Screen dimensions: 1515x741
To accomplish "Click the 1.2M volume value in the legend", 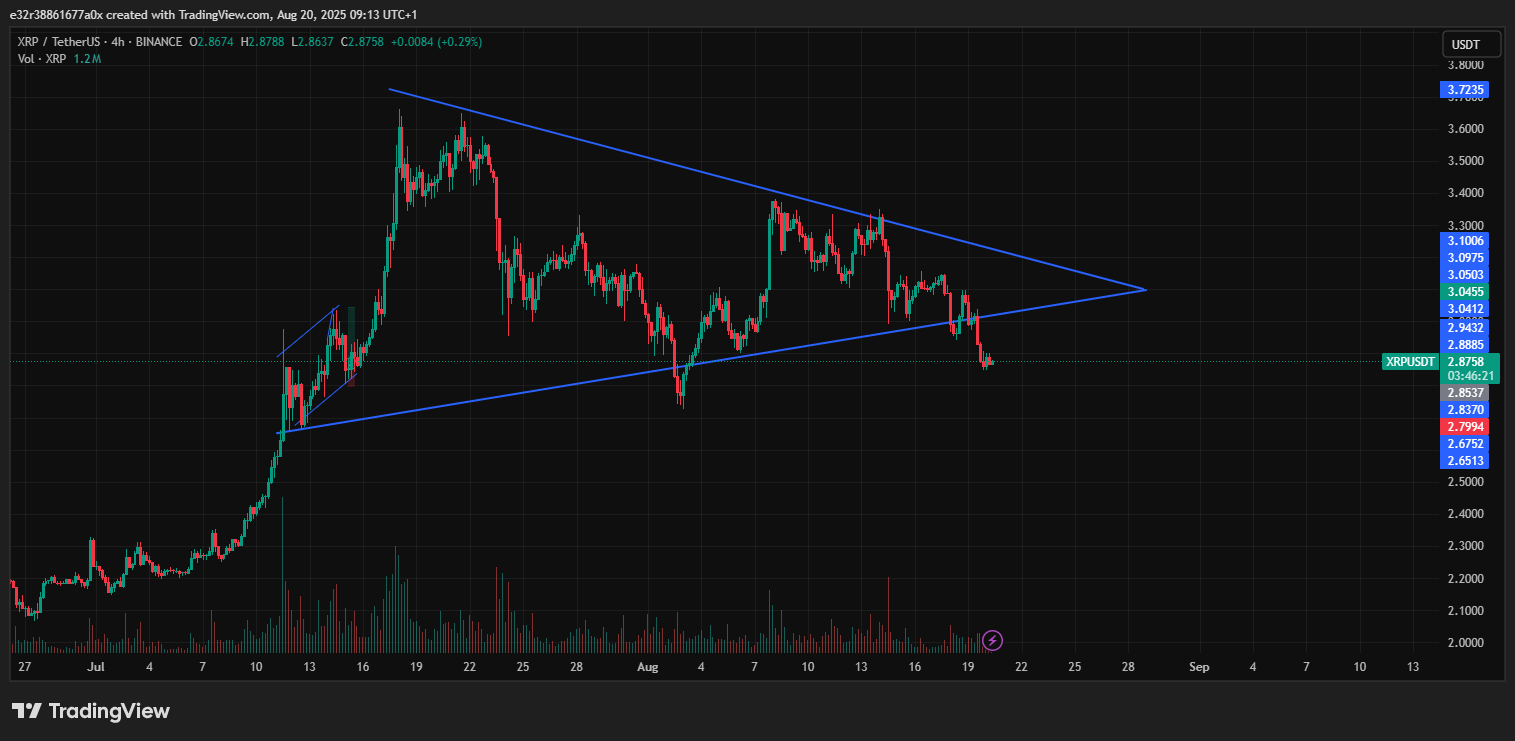I will point(86,58).
